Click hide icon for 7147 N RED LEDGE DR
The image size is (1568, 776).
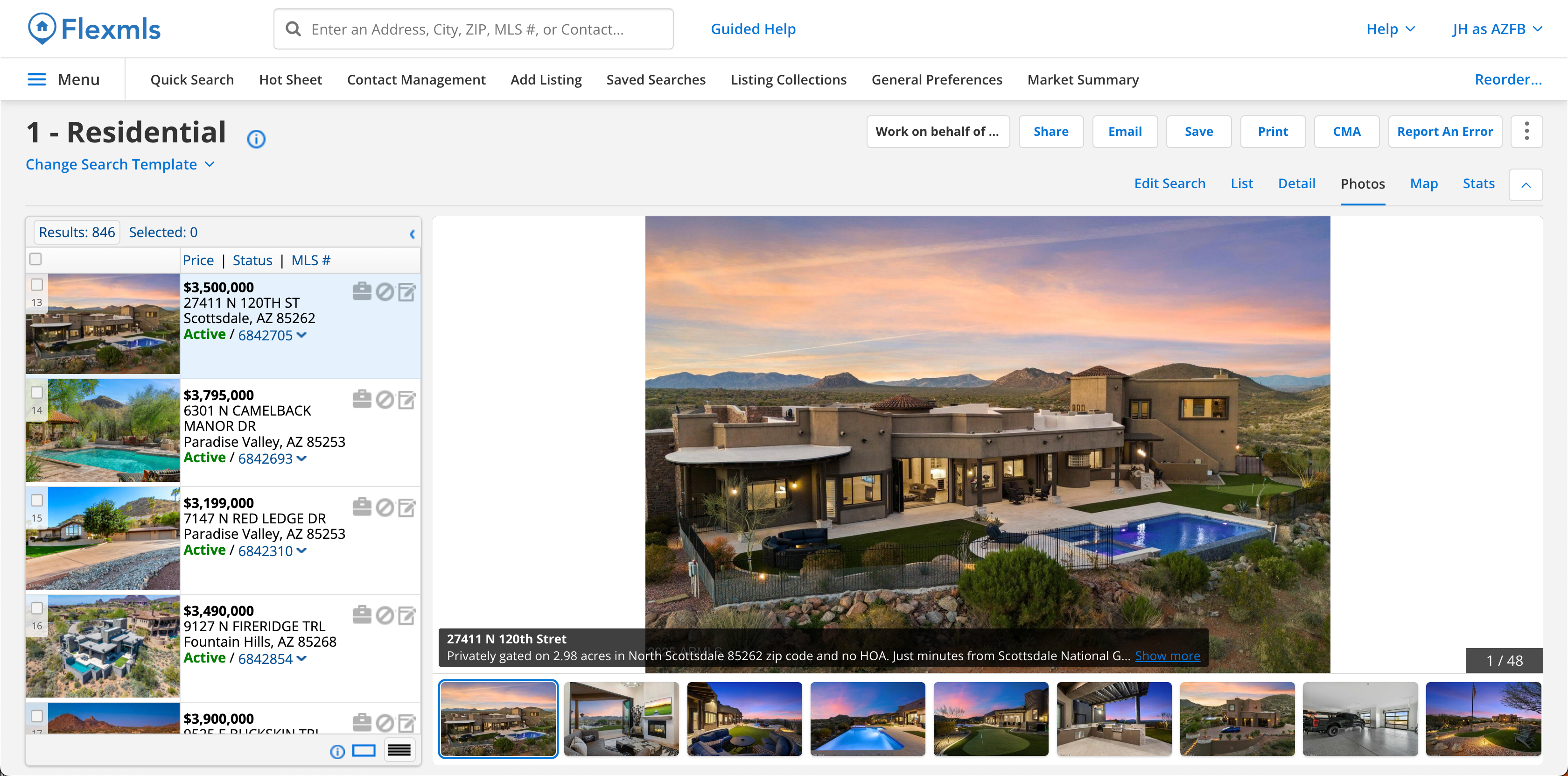(384, 508)
